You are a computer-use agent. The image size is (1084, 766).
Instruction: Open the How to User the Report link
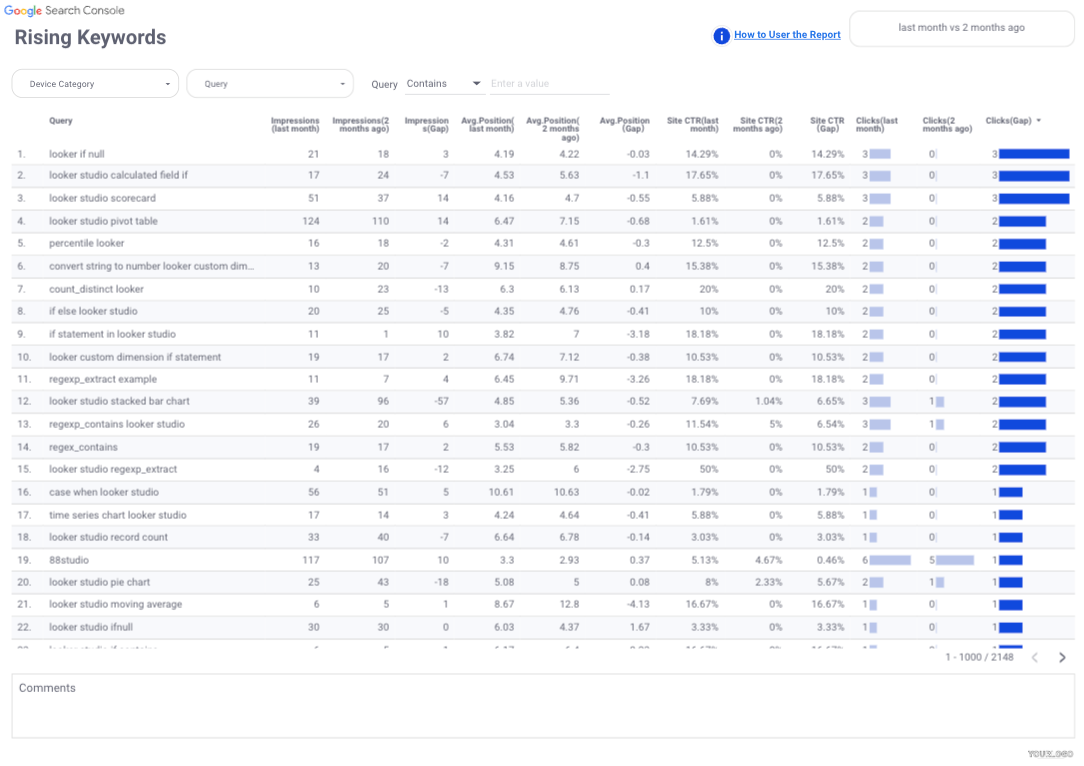click(x=787, y=35)
